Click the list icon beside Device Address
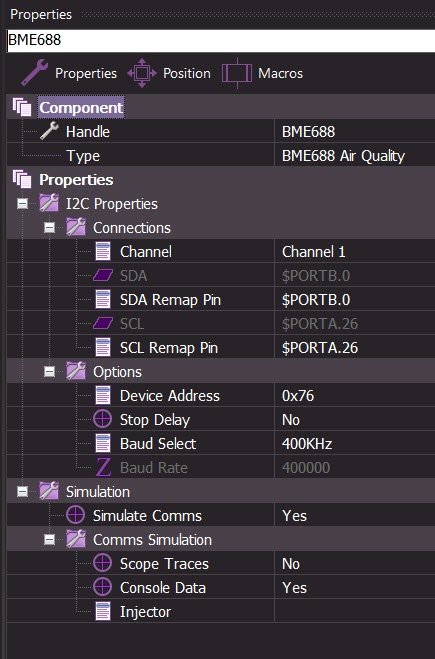Image resolution: width=435 pixels, height=659 pixels. 103,395
